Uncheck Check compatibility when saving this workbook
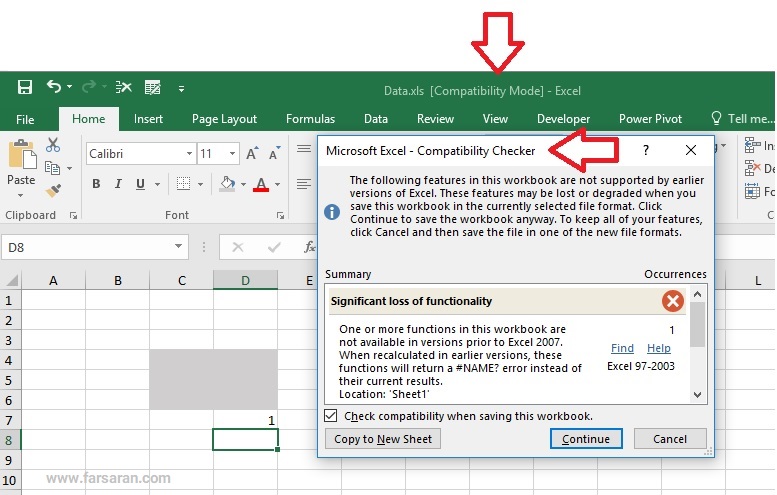The height and width of the screenshot is (495, 777). (x=331, y=416)
